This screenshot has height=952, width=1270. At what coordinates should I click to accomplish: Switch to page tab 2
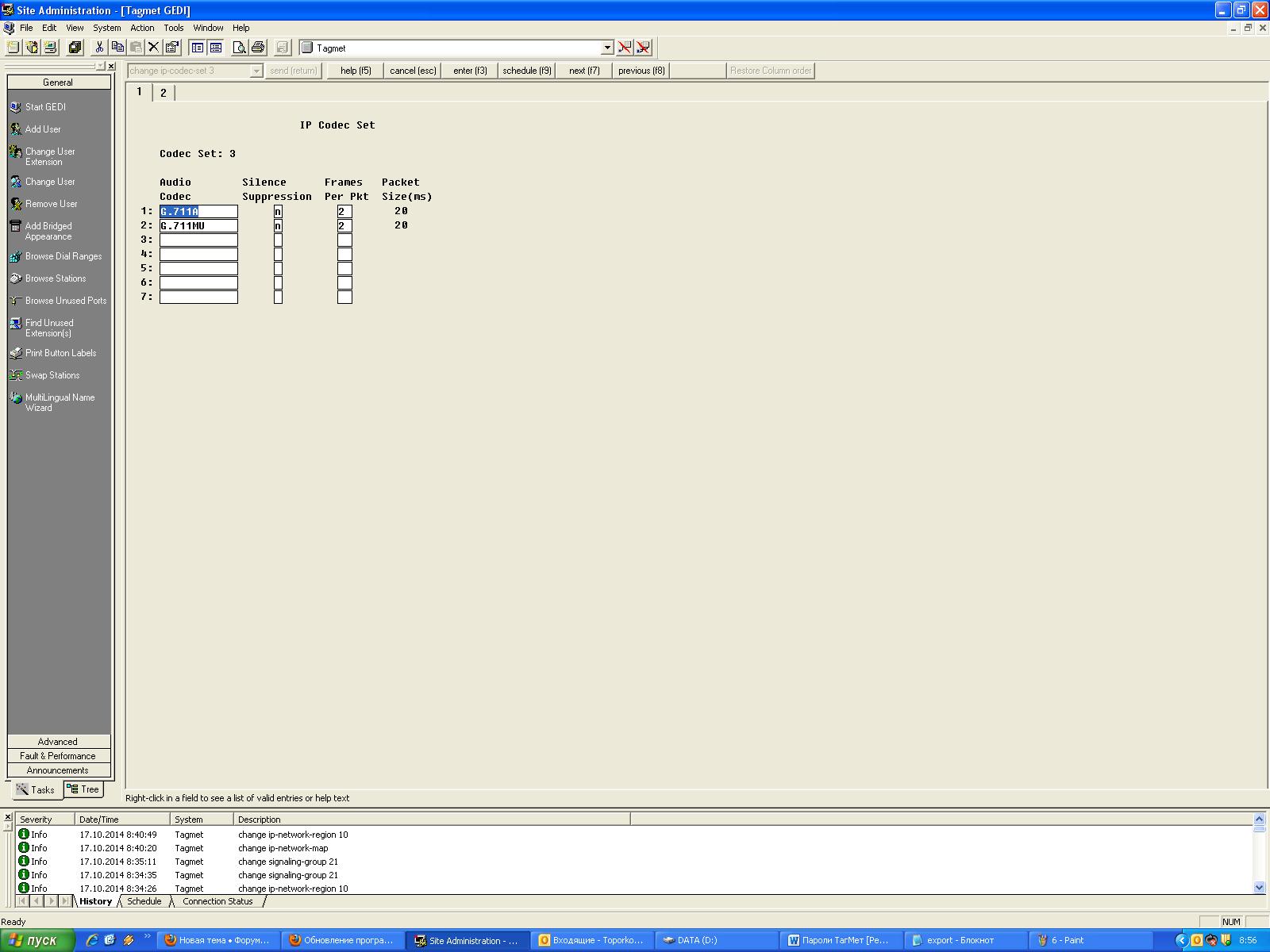point(164,93)
